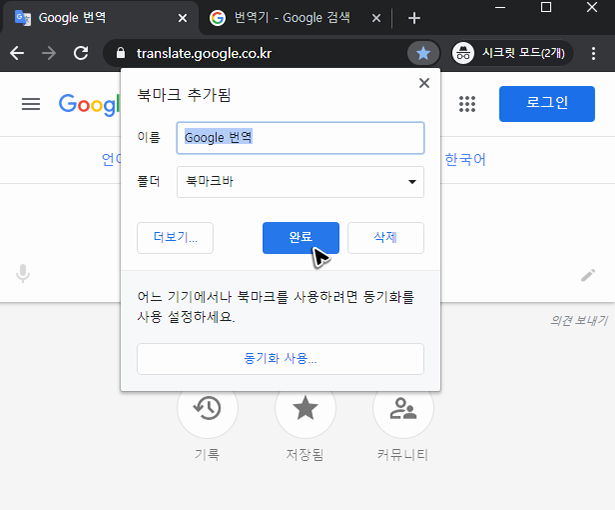615x510 pixels.
Task: Open the 저장됨 saved star icon
Action: coord(305,408)
